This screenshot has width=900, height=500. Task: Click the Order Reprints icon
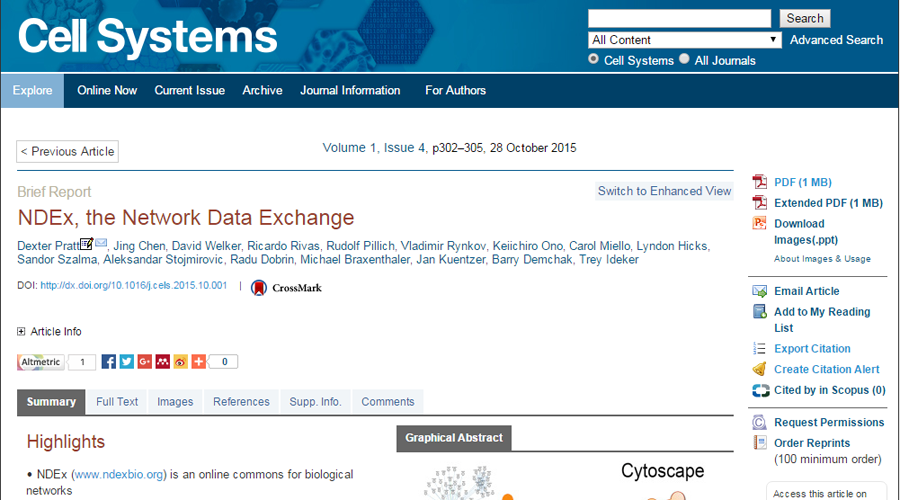759,443
